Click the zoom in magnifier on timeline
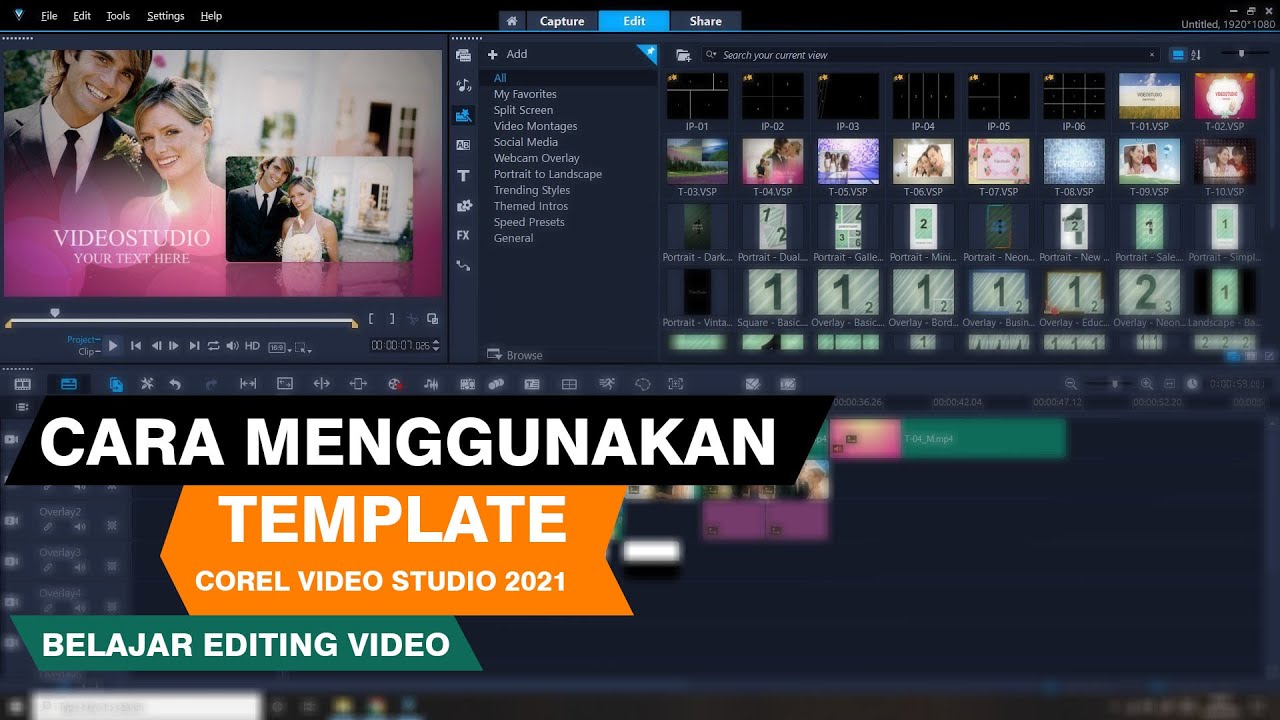Image resolution: width=1280 pixels, height=720 pixels. pos(1147,384)
